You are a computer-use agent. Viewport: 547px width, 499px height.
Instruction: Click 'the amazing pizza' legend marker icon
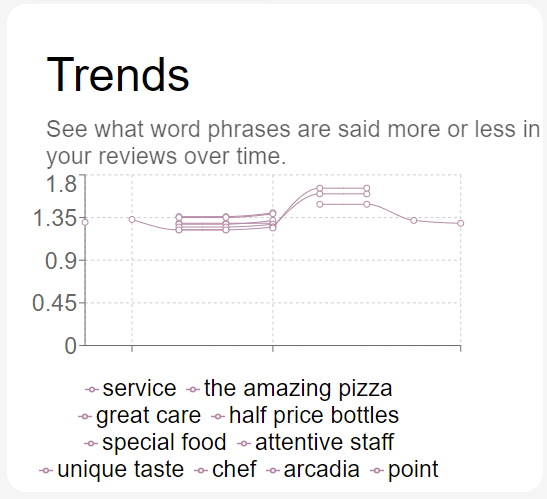193,389
